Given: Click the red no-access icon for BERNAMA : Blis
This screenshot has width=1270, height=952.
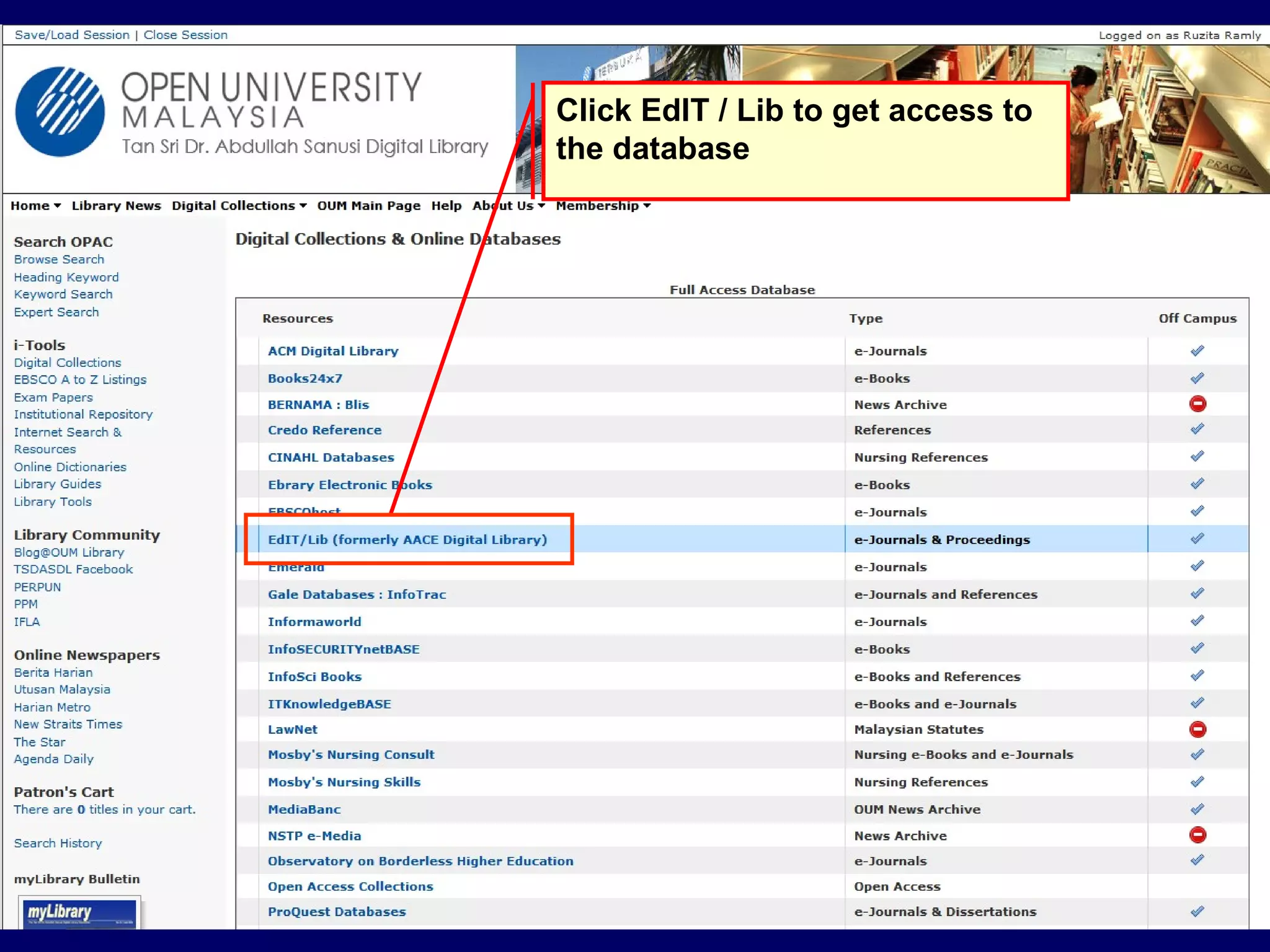Looking at the screenshot, I should click(x=1197, y=404).
